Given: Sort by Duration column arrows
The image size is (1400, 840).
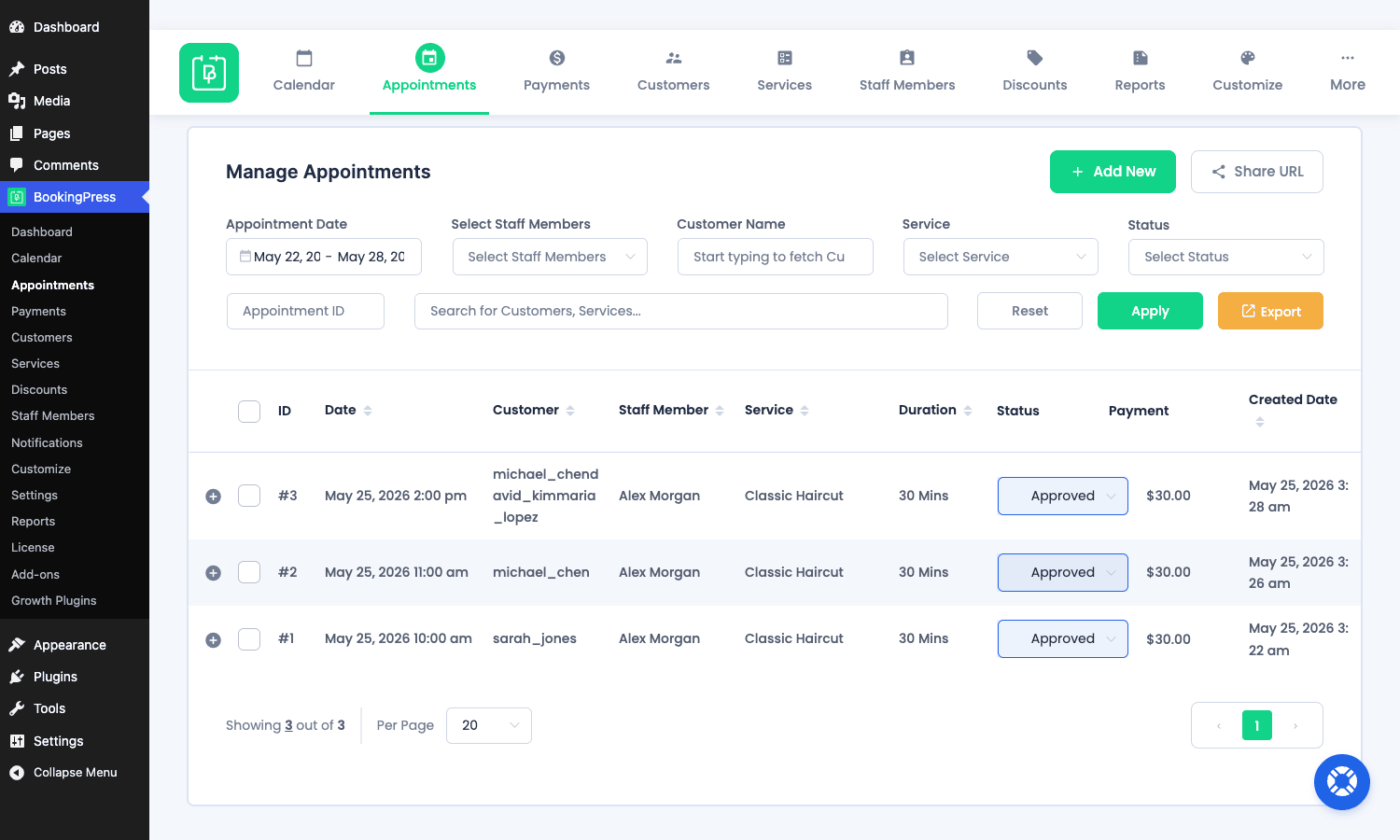Looking at the screenshot, I should (x=968, y=411).
